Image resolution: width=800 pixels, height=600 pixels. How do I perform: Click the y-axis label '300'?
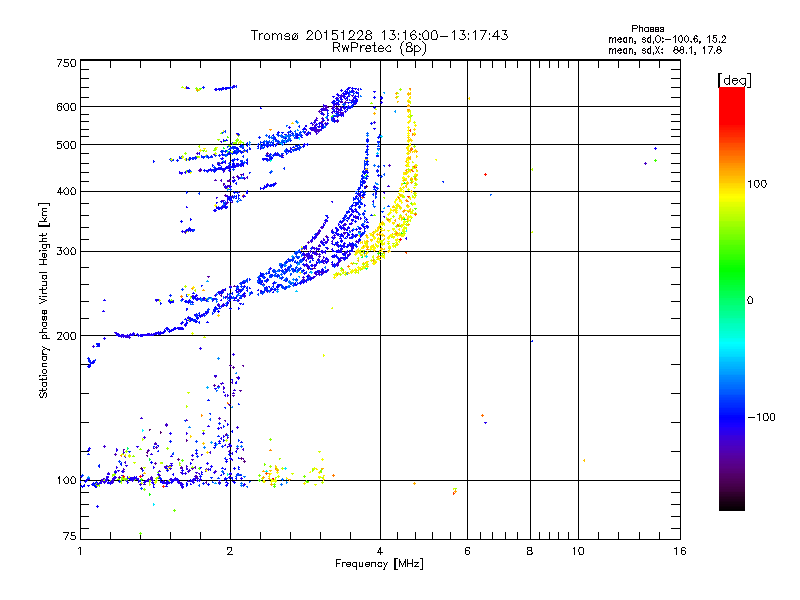[x=66, y=252]
